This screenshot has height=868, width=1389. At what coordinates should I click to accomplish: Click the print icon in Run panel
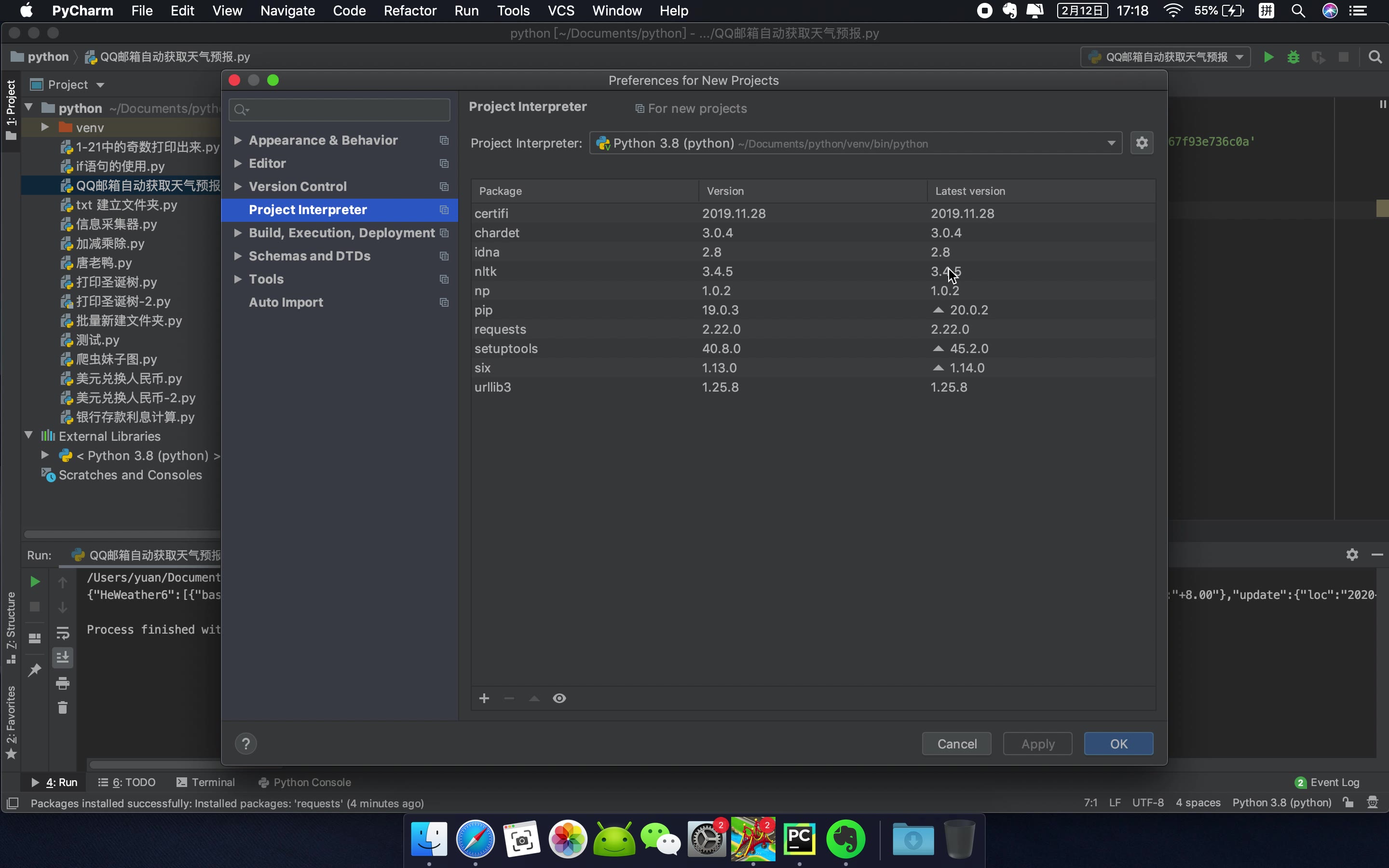(63, 682)
